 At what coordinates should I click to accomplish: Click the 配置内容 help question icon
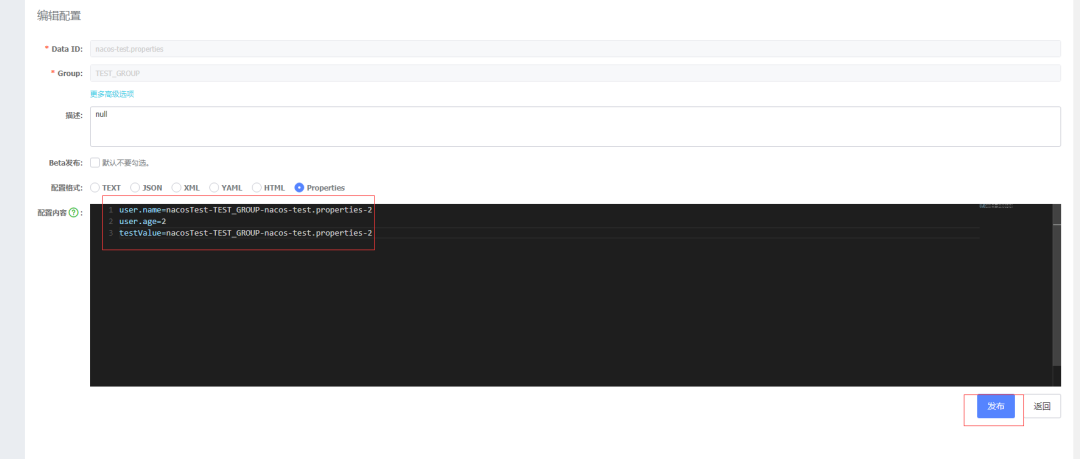click(x=74, y=212)
